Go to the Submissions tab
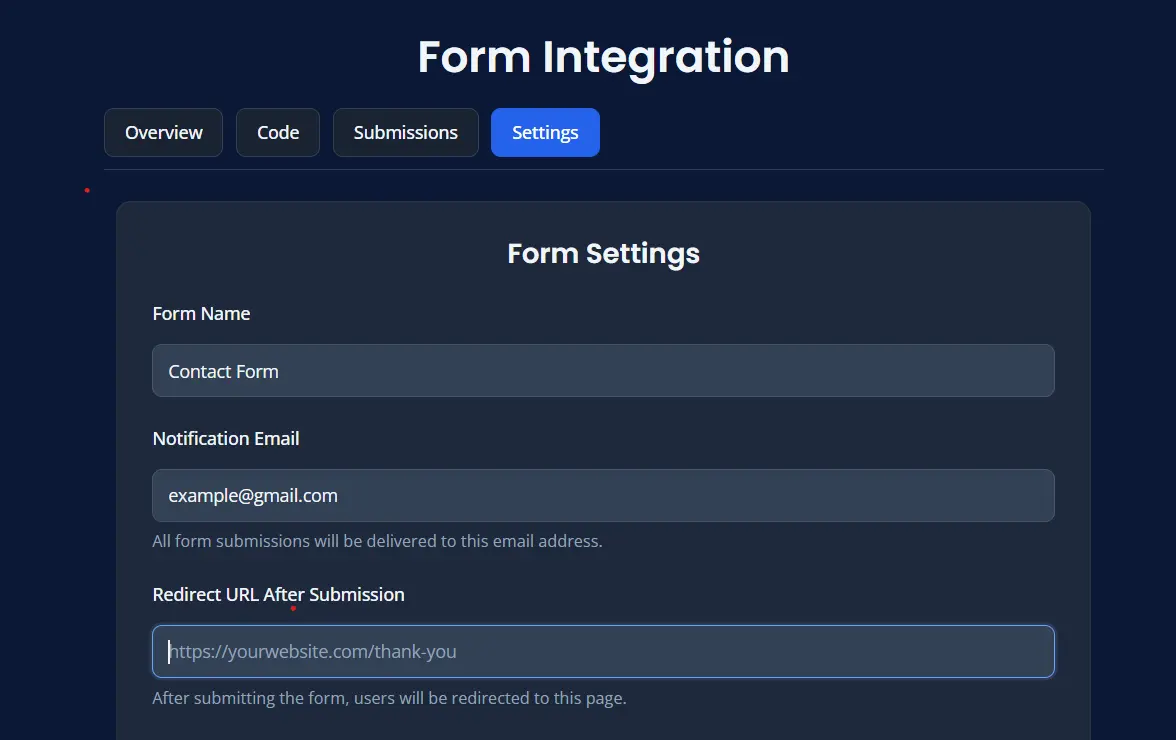The width and height of the screenshot is (1176, 740). [405, 133]
